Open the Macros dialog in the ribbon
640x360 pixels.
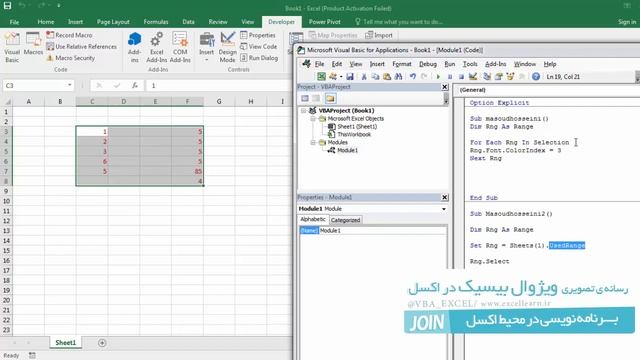click(33, 44)
